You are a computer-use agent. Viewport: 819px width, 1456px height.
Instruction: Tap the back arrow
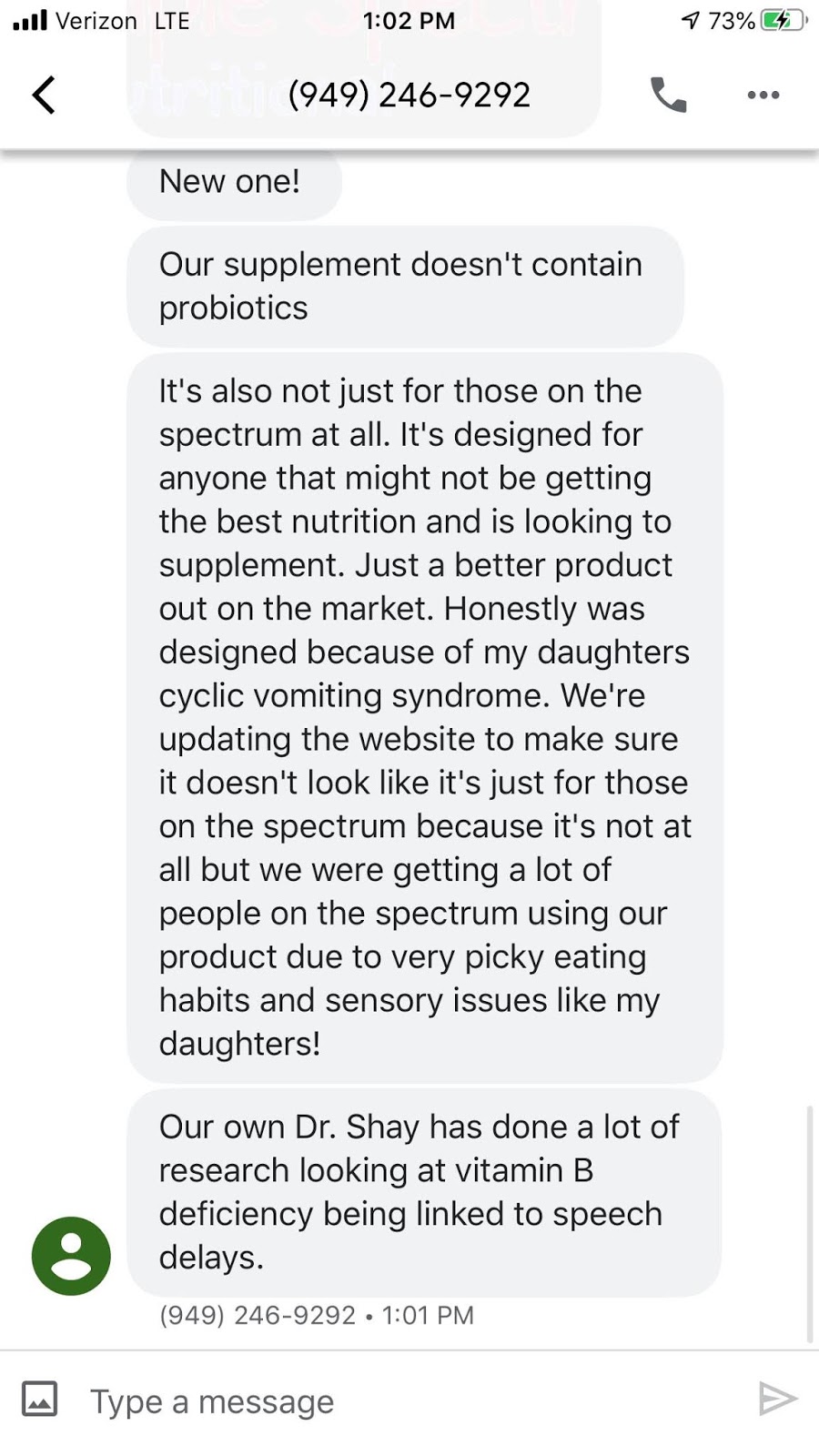[44, 95]
